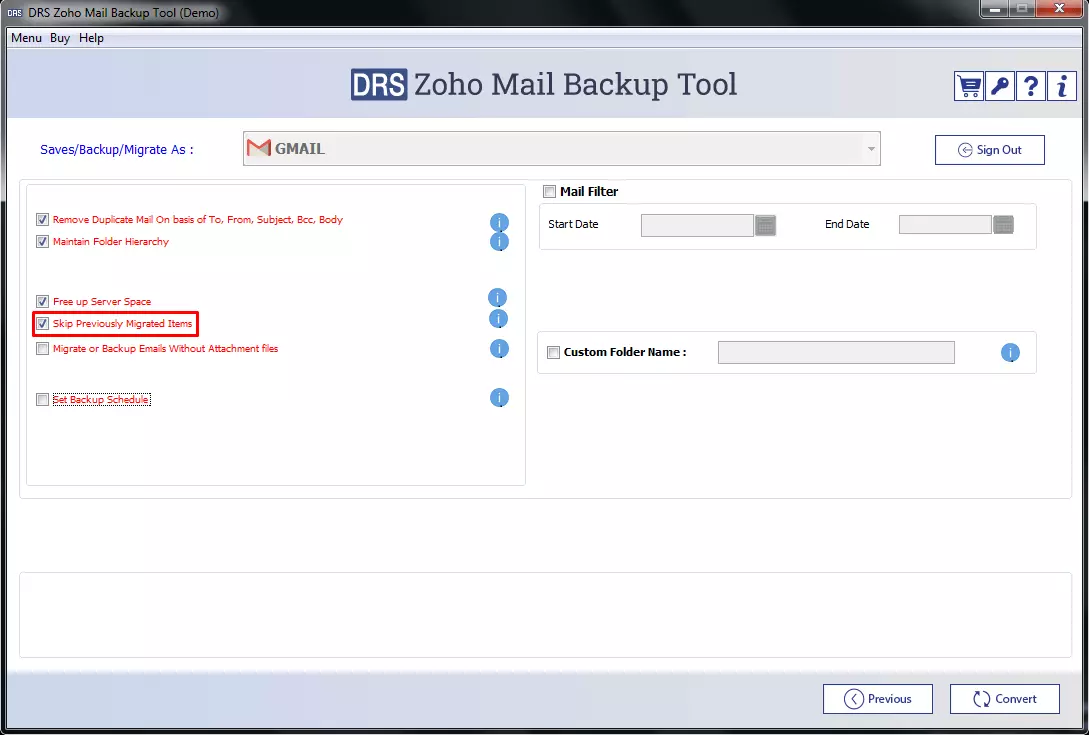The height and width of the screenshot is (735, 1089).
Task: Click info icon next to Free up Server Space
Action: [x=497, y=297]
